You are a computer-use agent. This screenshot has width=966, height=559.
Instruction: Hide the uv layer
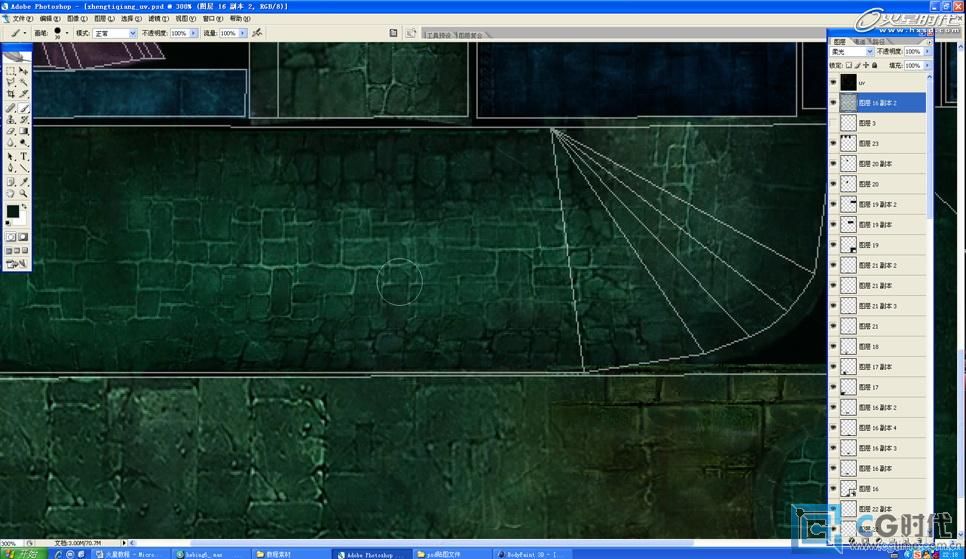[834, 83]
